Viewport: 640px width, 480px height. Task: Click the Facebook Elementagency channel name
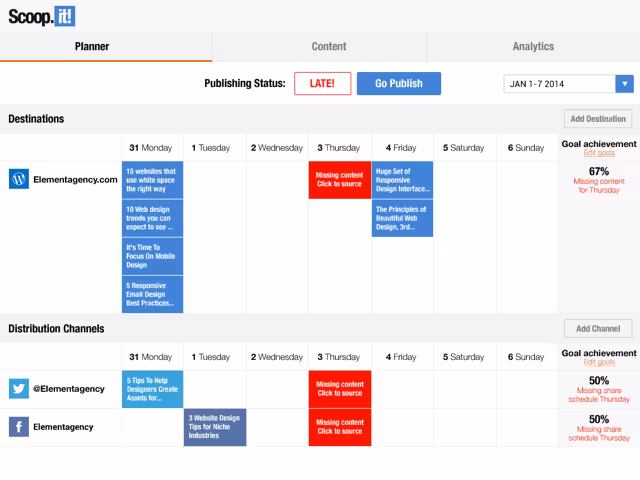pyautogui.click(x=63, y=427)
